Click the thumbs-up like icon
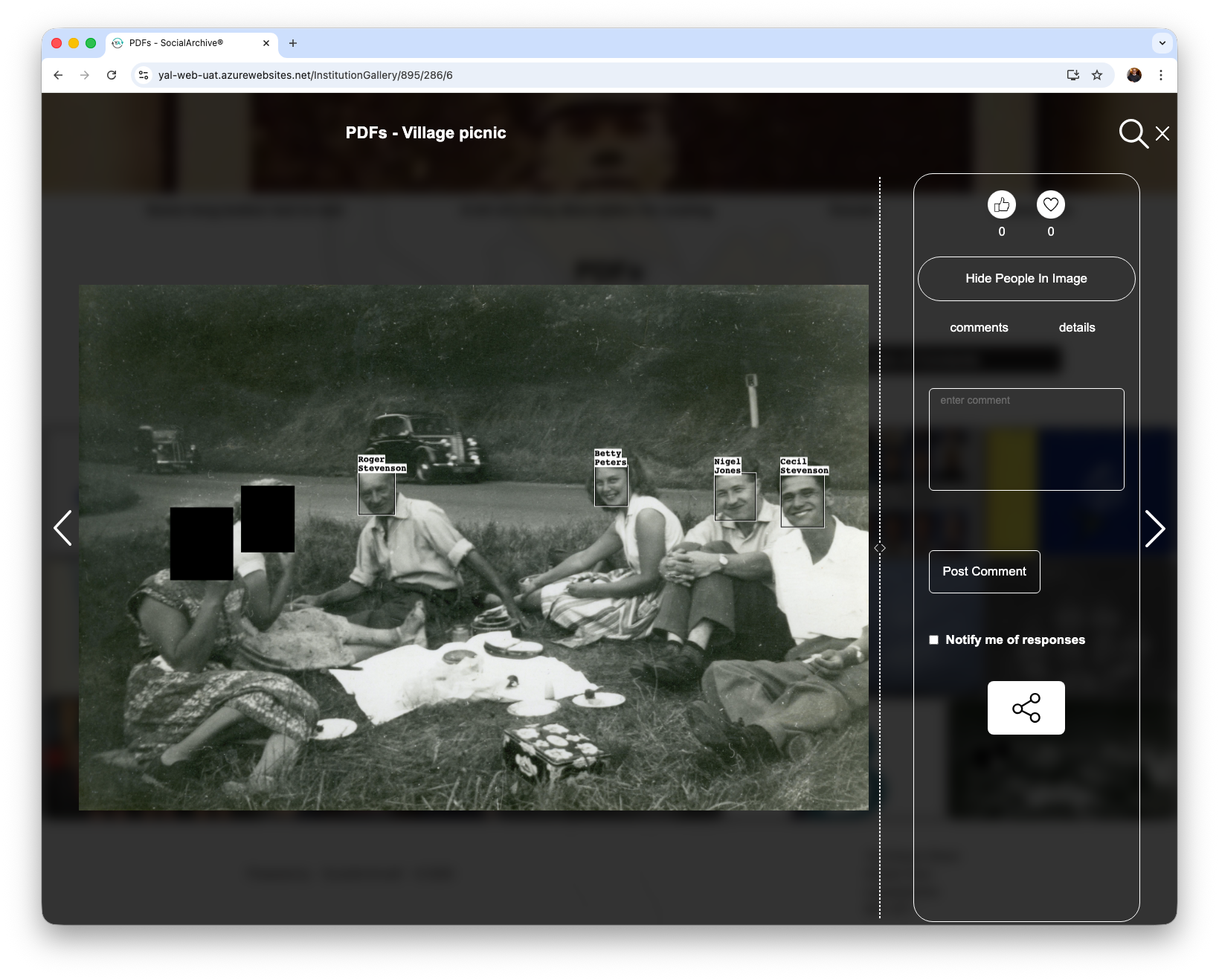 pyautogui.click(x=1001, y=204)
